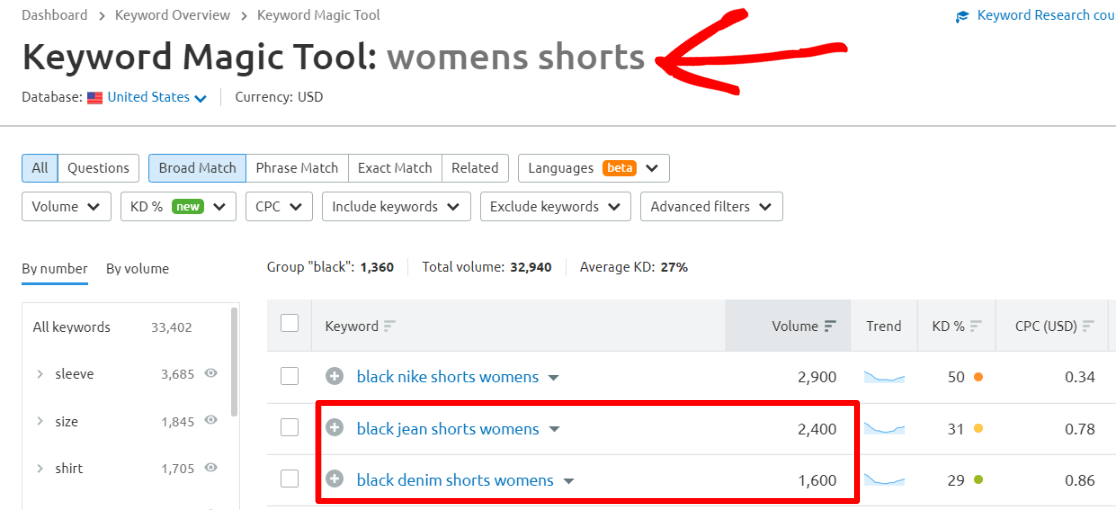Toggle eye icon for shirt group
The height and width of the screenshot is (510, 1116).
coord(211,467)
